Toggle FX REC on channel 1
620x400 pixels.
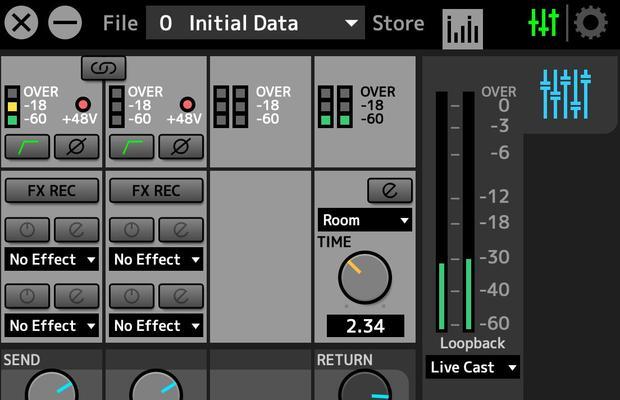(x=52, y=191)
